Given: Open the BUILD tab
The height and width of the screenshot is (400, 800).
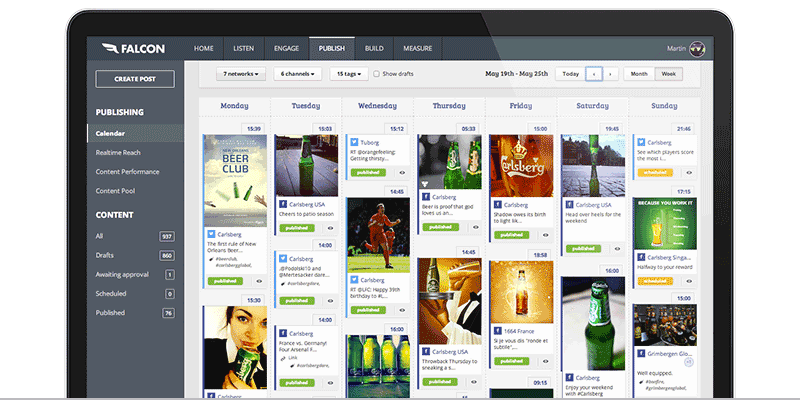Looking at the screenshot, I should click(374, 48).
